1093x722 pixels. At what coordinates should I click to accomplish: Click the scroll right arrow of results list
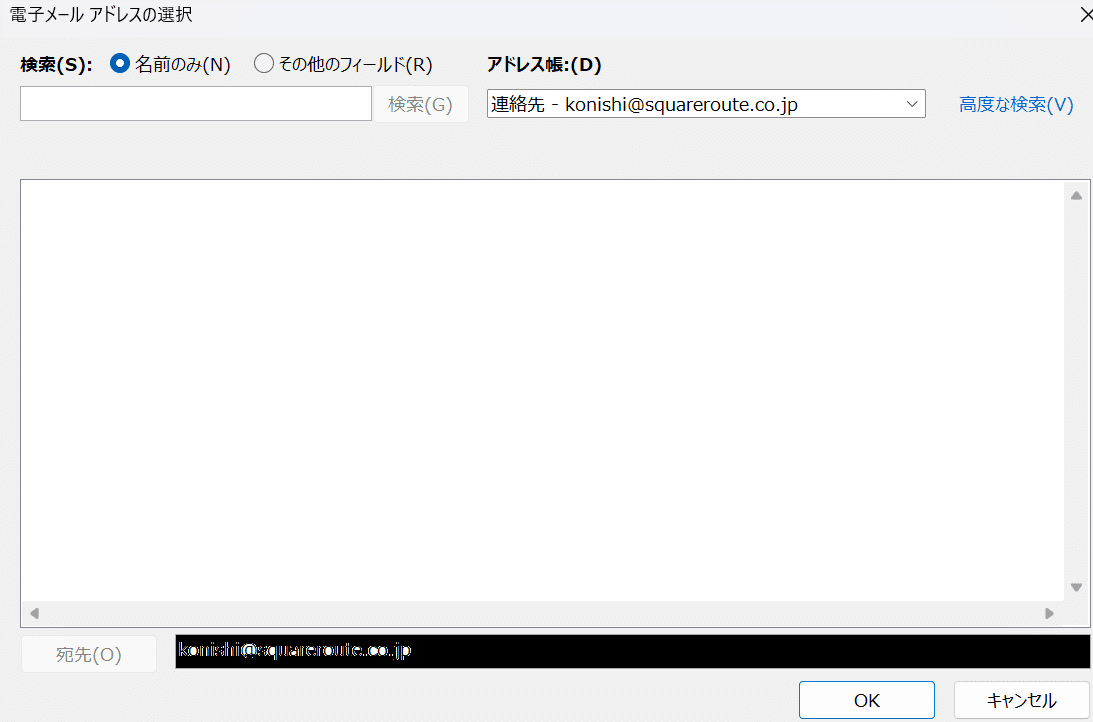(x=1049, y=613)
